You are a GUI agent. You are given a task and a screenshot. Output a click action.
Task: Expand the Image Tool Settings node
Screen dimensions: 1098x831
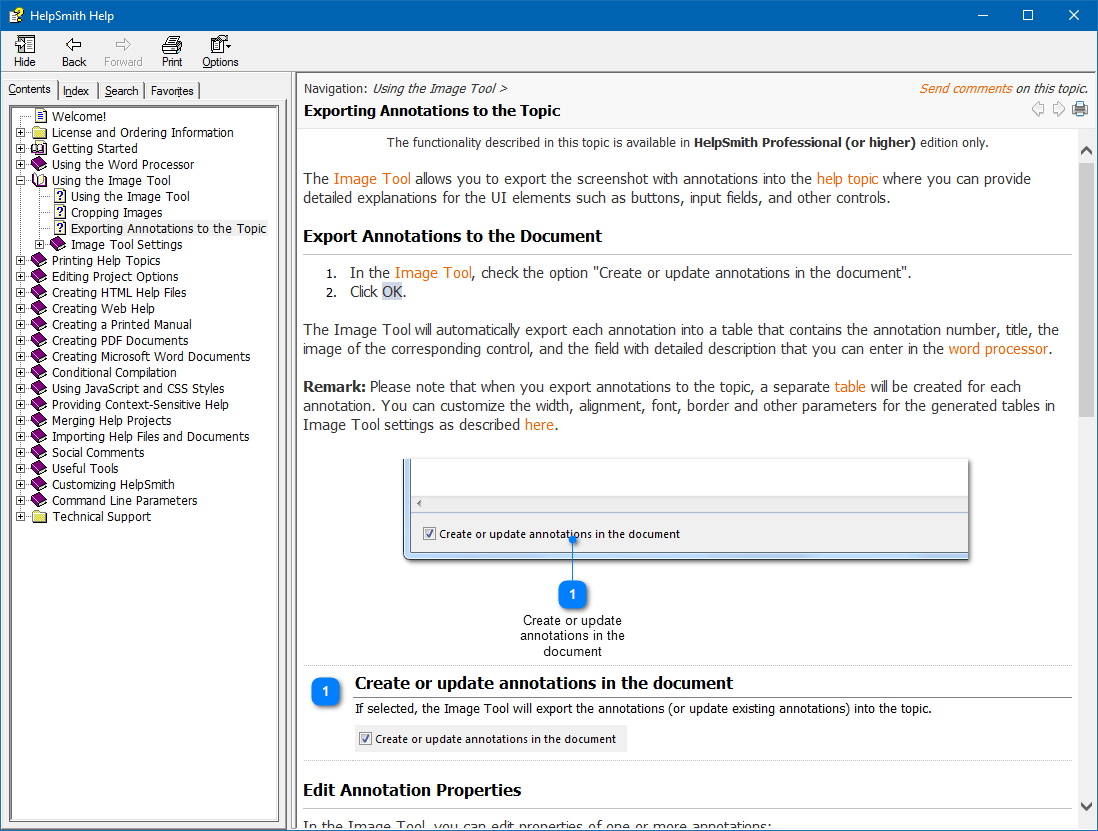40,244
